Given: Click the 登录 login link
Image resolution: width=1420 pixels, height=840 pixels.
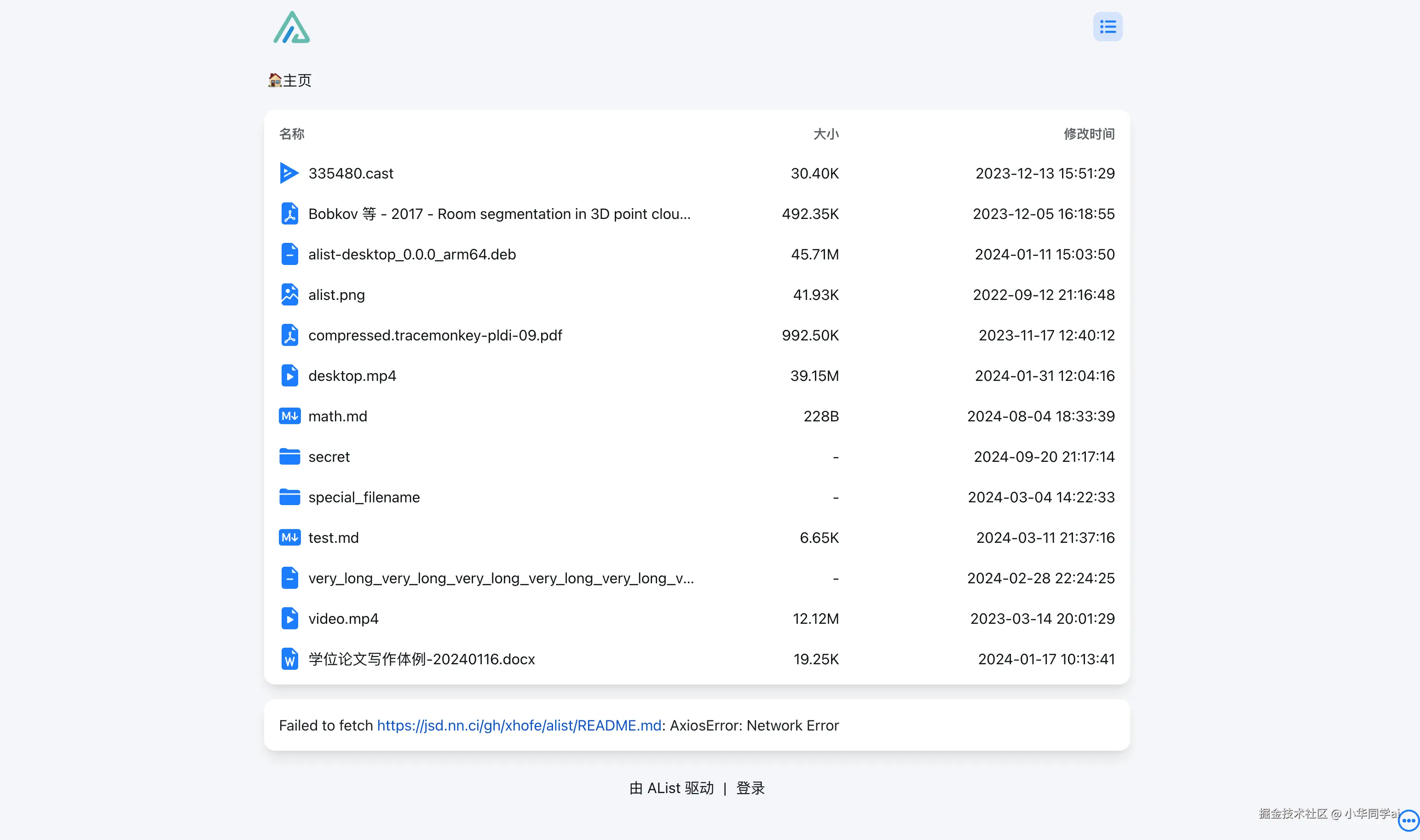Looking at the screenshot, I should click(x=750, y=788).
